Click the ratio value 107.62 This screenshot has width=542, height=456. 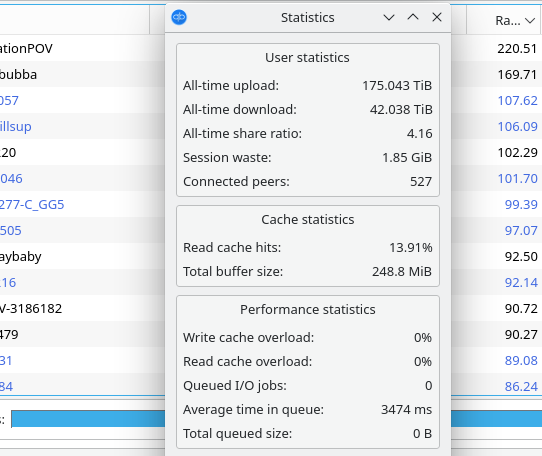coord(517,101)
